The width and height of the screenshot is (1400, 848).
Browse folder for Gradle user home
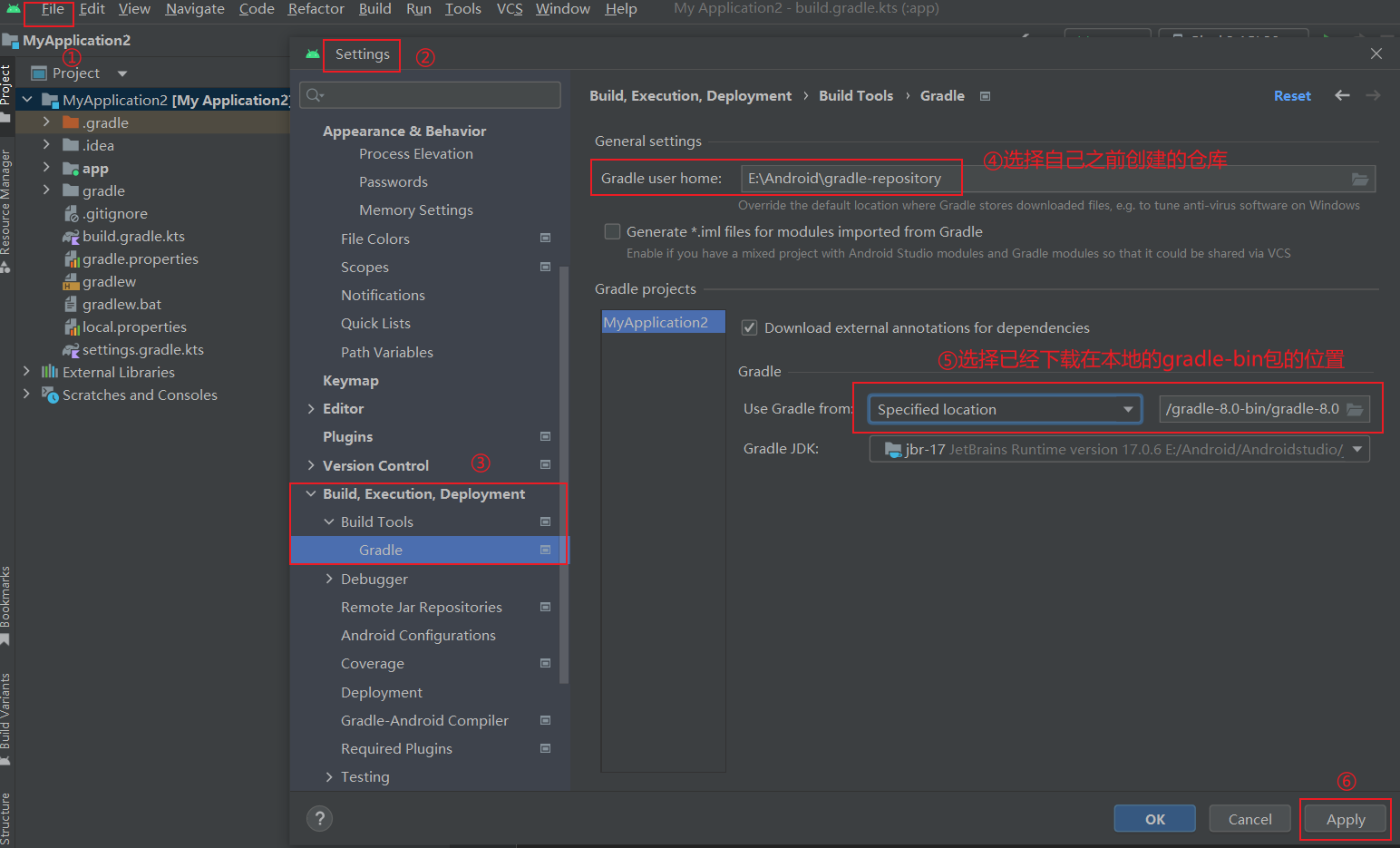[x=1360, y=179]
